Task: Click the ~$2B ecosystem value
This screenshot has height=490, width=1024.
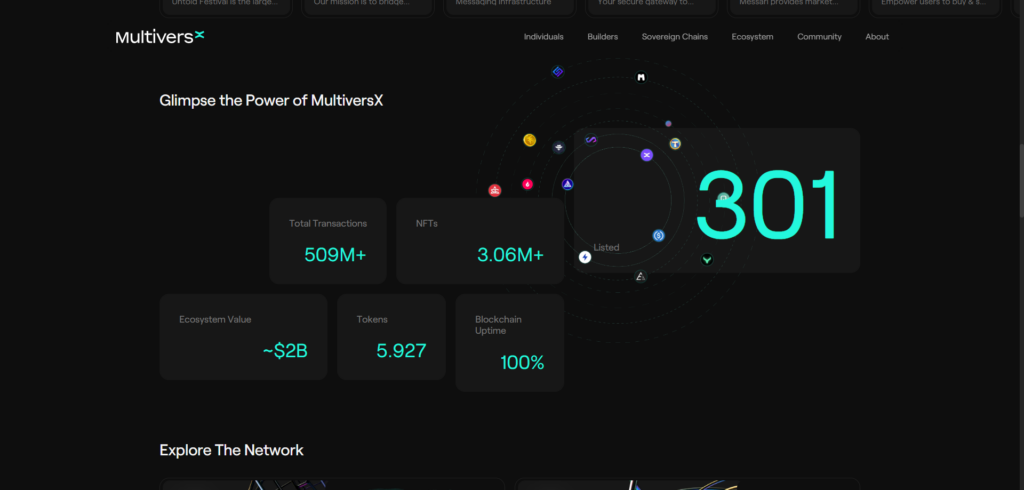Action: (285, 351)
